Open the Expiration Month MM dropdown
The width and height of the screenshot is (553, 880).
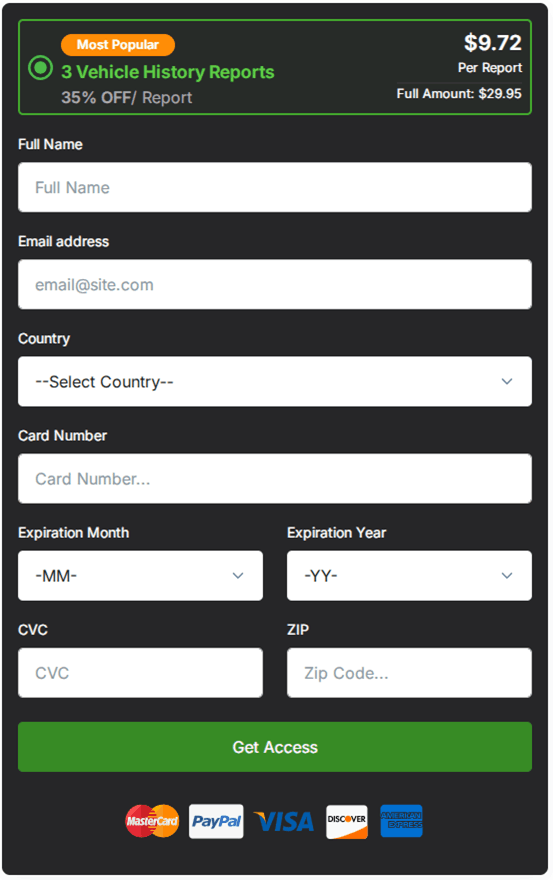pyautogui.click(x=140, y=576)
